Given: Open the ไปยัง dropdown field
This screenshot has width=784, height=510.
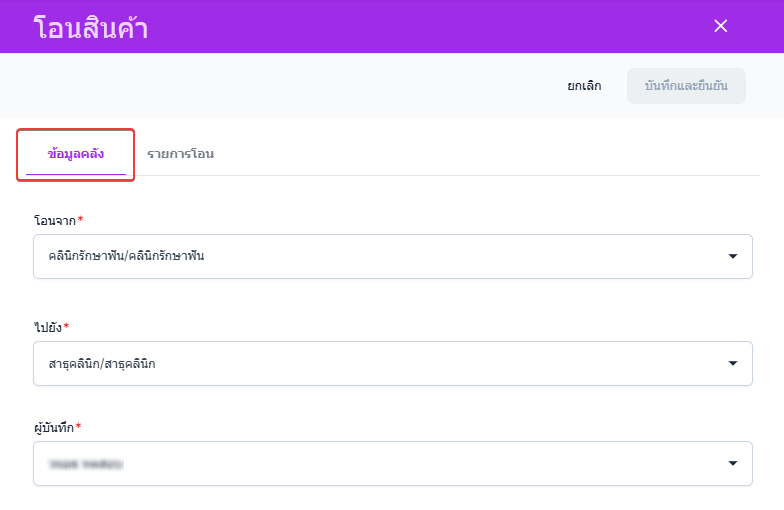Looking at the screenshot, I should click(392, 364).
